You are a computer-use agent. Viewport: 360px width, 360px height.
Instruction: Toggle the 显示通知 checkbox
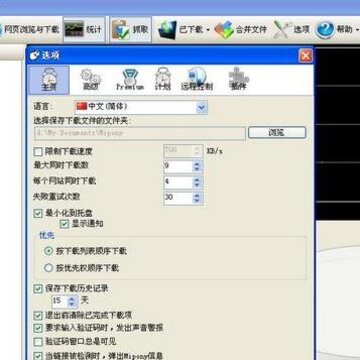pyautogui.click(x=64, y=224)
